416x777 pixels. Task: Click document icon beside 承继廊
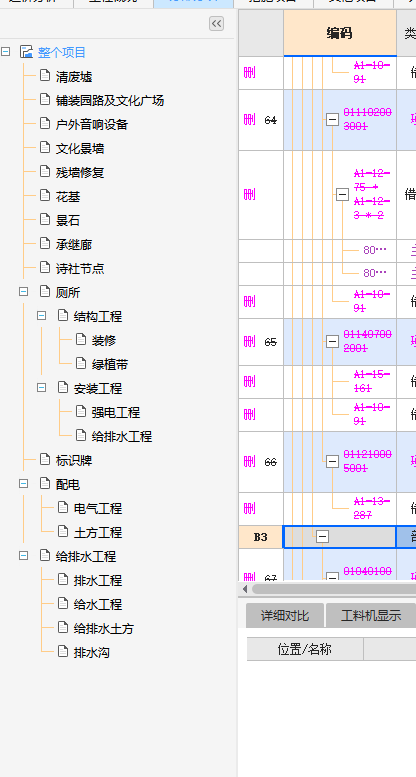45,243
